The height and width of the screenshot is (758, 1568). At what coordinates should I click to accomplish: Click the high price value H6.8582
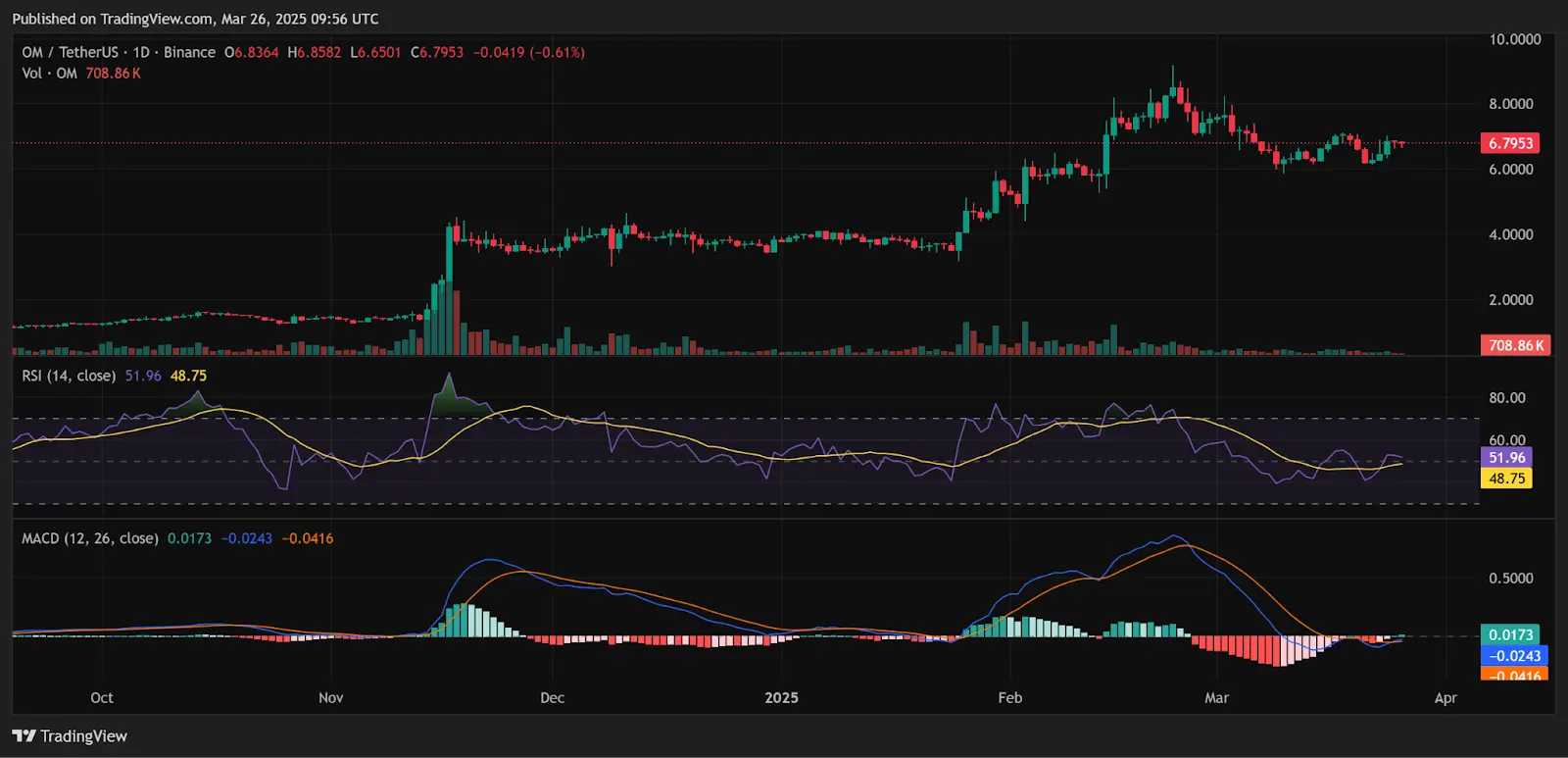point(315,52)
